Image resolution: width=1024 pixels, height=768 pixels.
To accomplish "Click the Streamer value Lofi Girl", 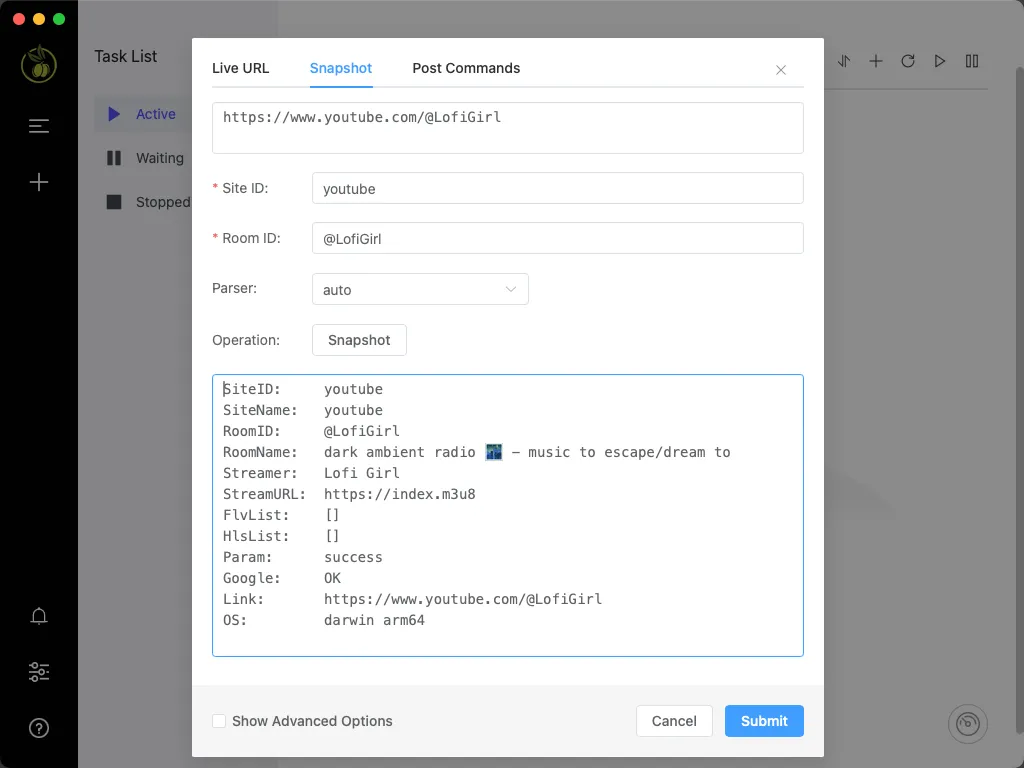I will click(x=362, y=473).
